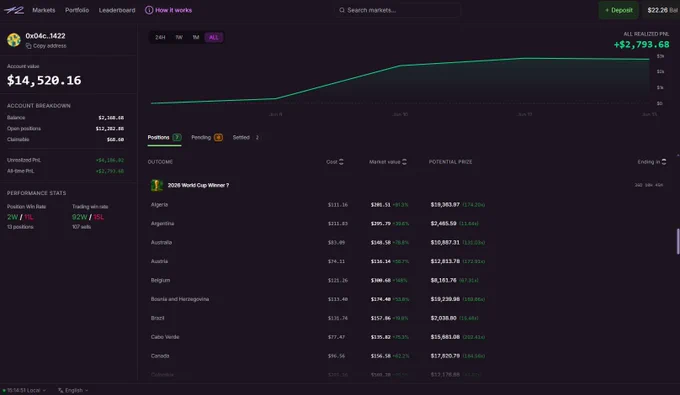Click the POTENTIAL PRIZE column header
The image size is (680, 395).
click(x=451, y=162)
